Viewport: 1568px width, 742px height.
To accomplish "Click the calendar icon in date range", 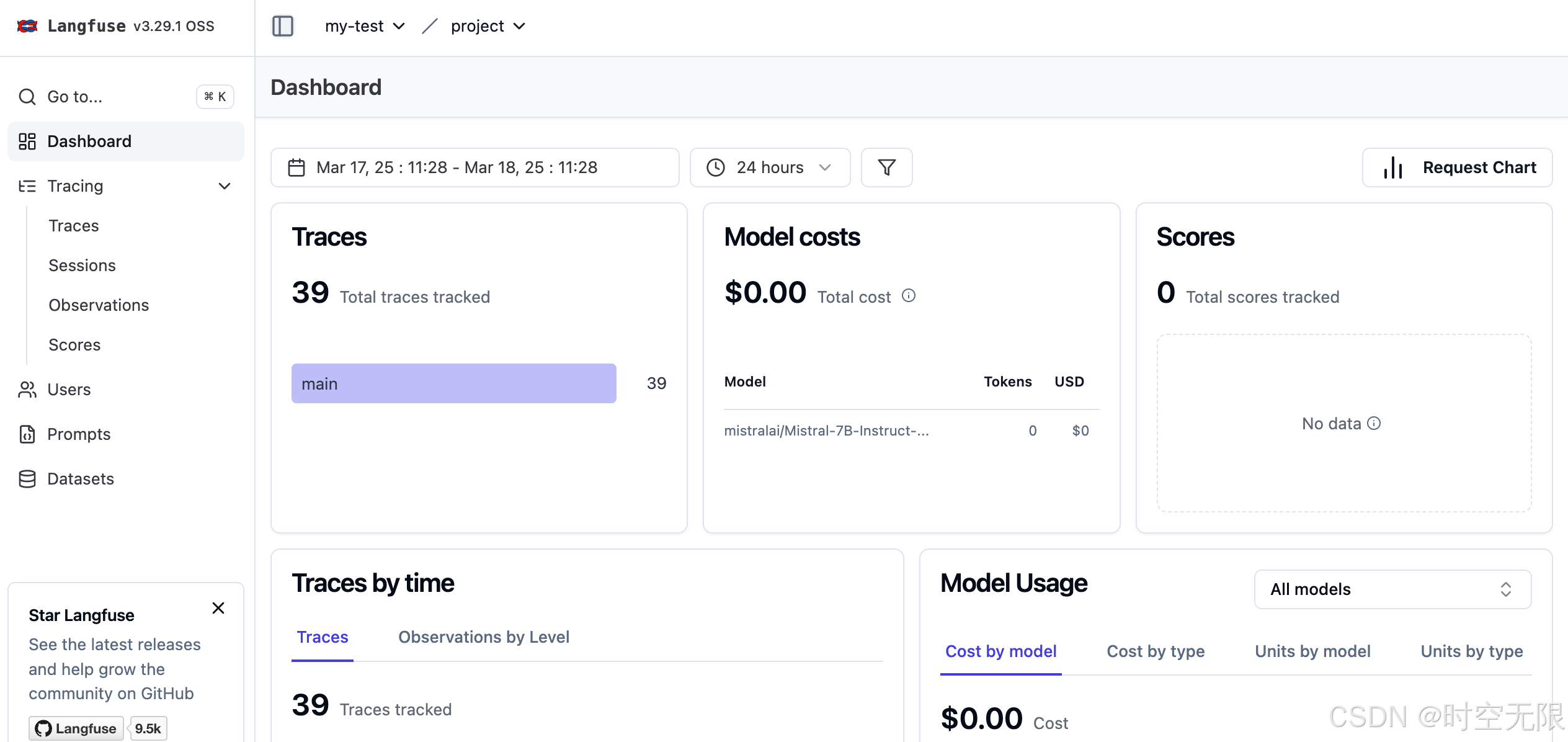I will (296, 168).
